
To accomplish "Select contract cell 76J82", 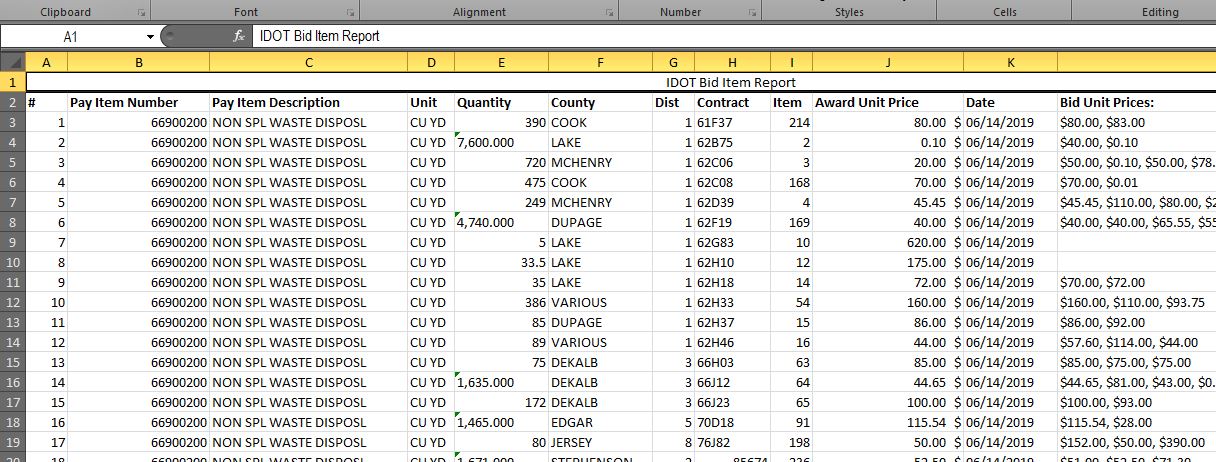I will click(x=732, y=442).
